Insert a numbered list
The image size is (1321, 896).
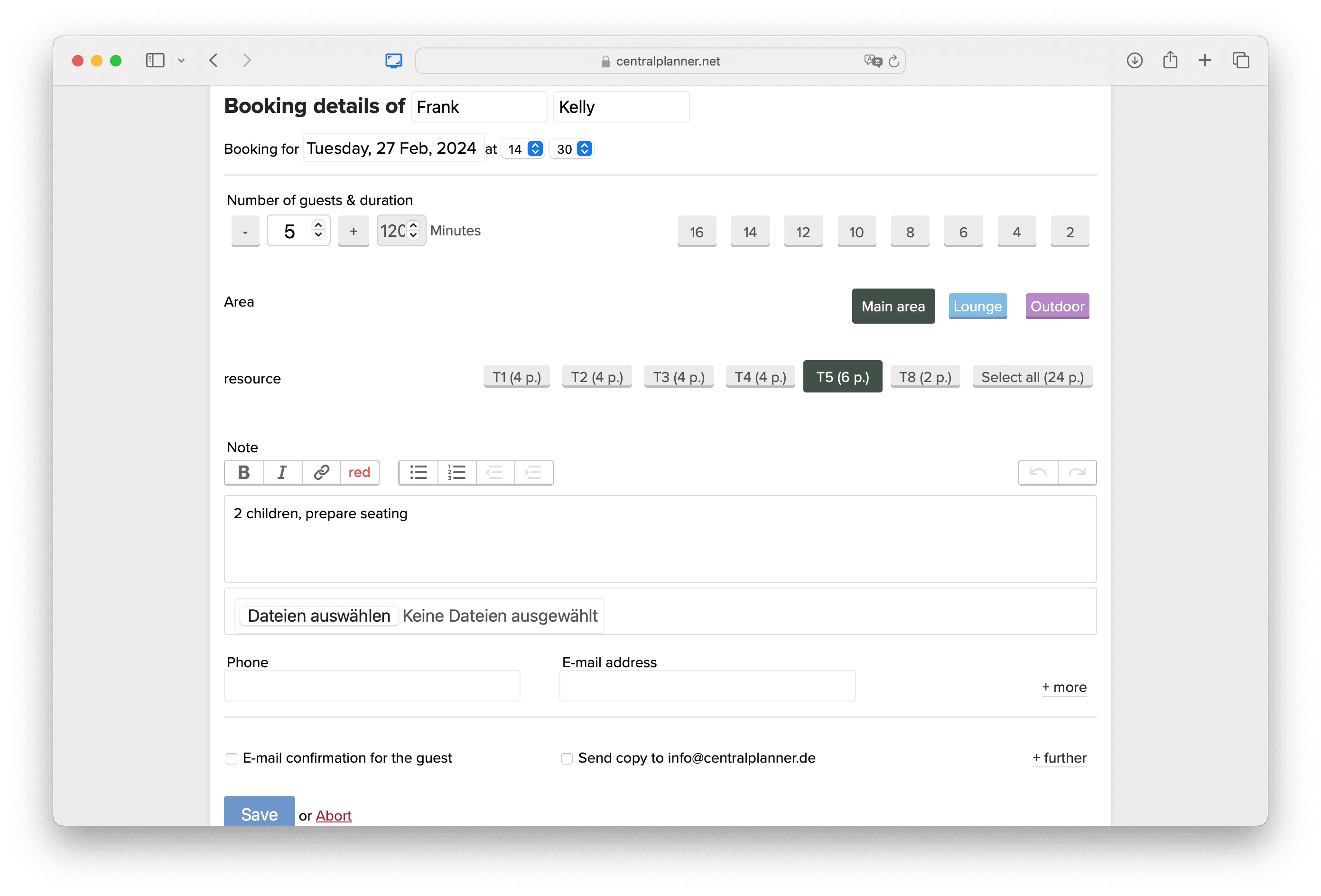[x=457, y=473]
